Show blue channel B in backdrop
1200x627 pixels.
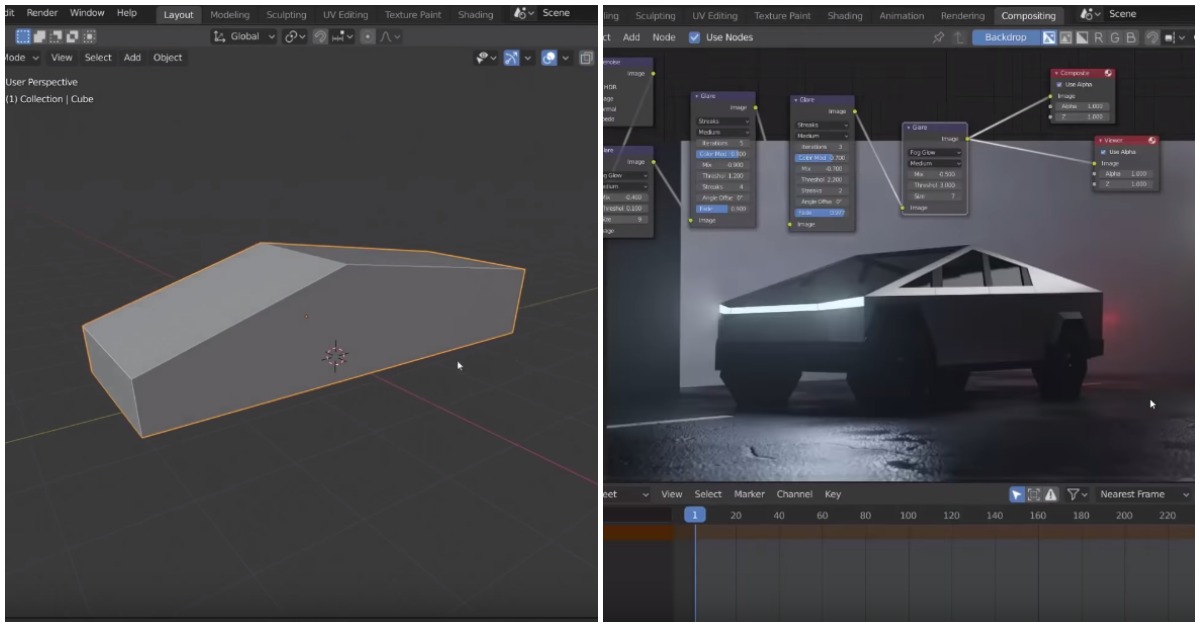(x=1131, y=38)
